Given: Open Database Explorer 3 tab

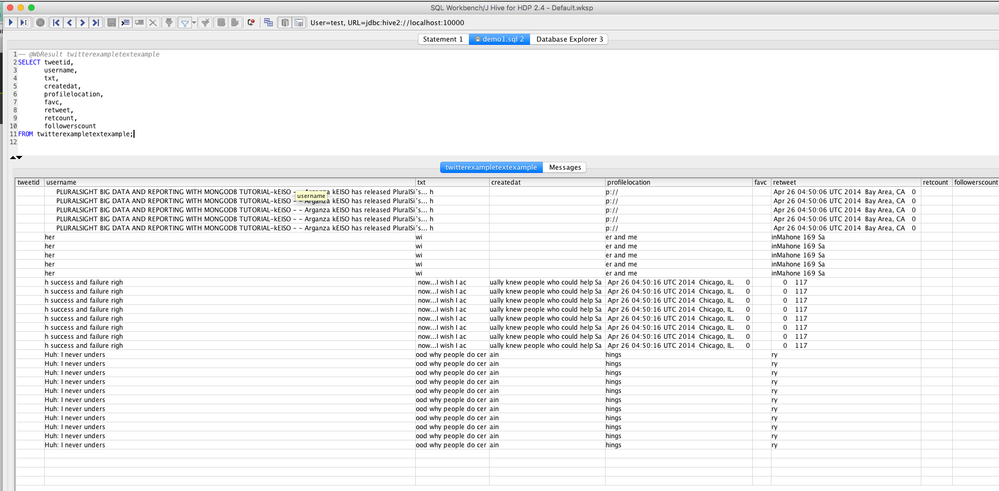Looking at the screenshot, I should pos(569,39).
